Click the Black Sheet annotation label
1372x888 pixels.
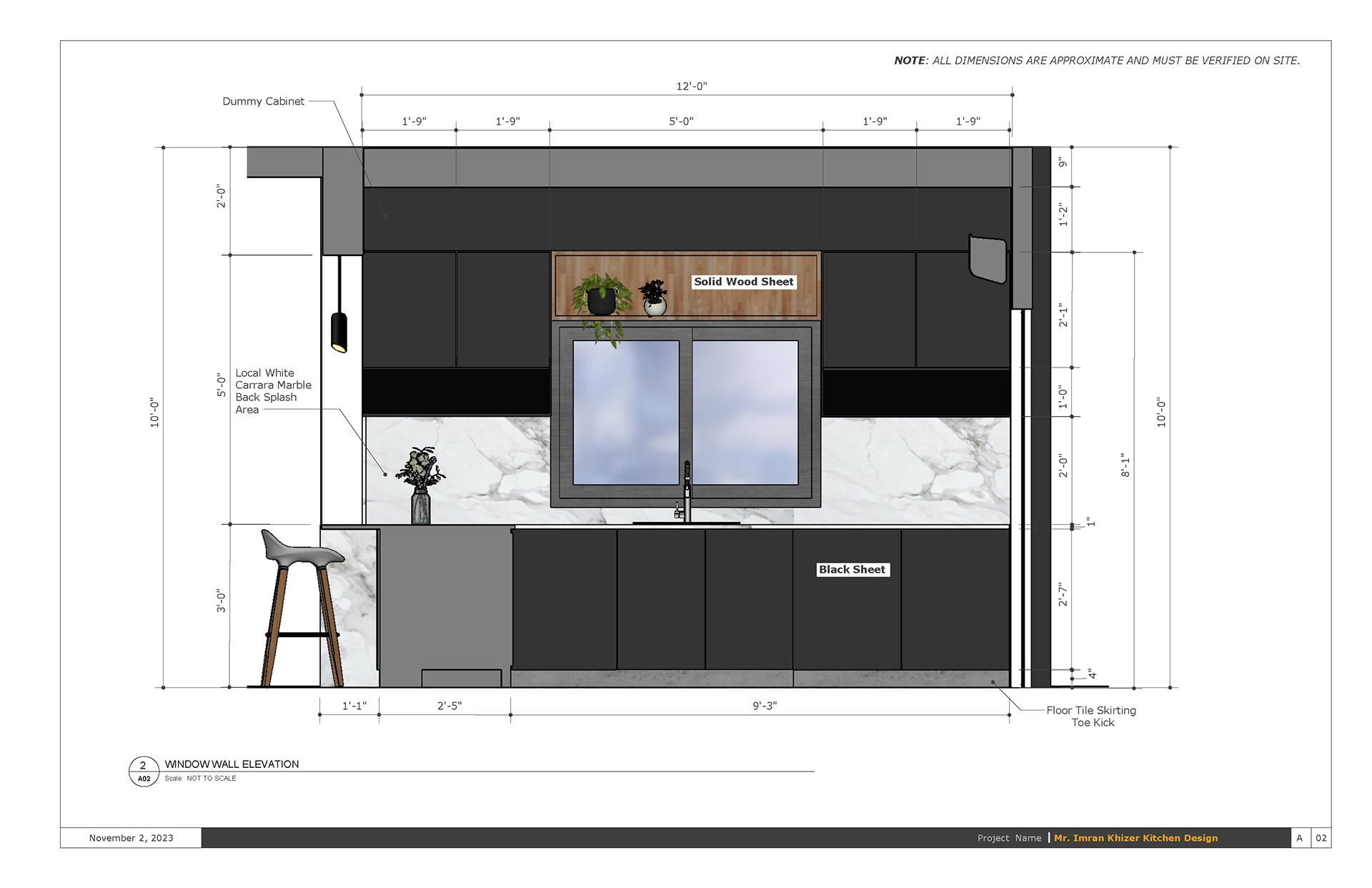click(x=853, y=569)
